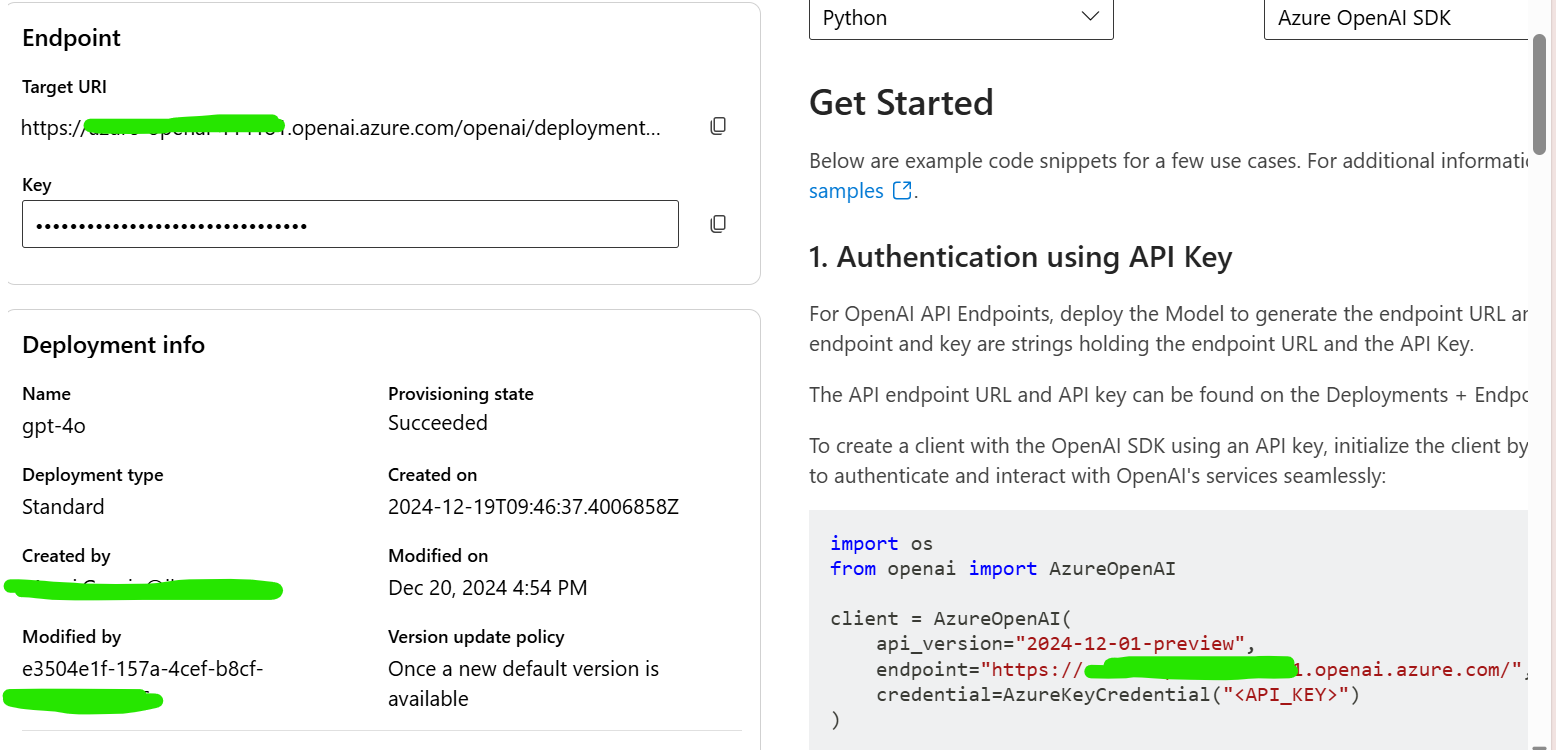
Task: Select the AzureKeyCredential API_KEY placeholder line
Action: pyautogui.click(x=1118, y=694)
